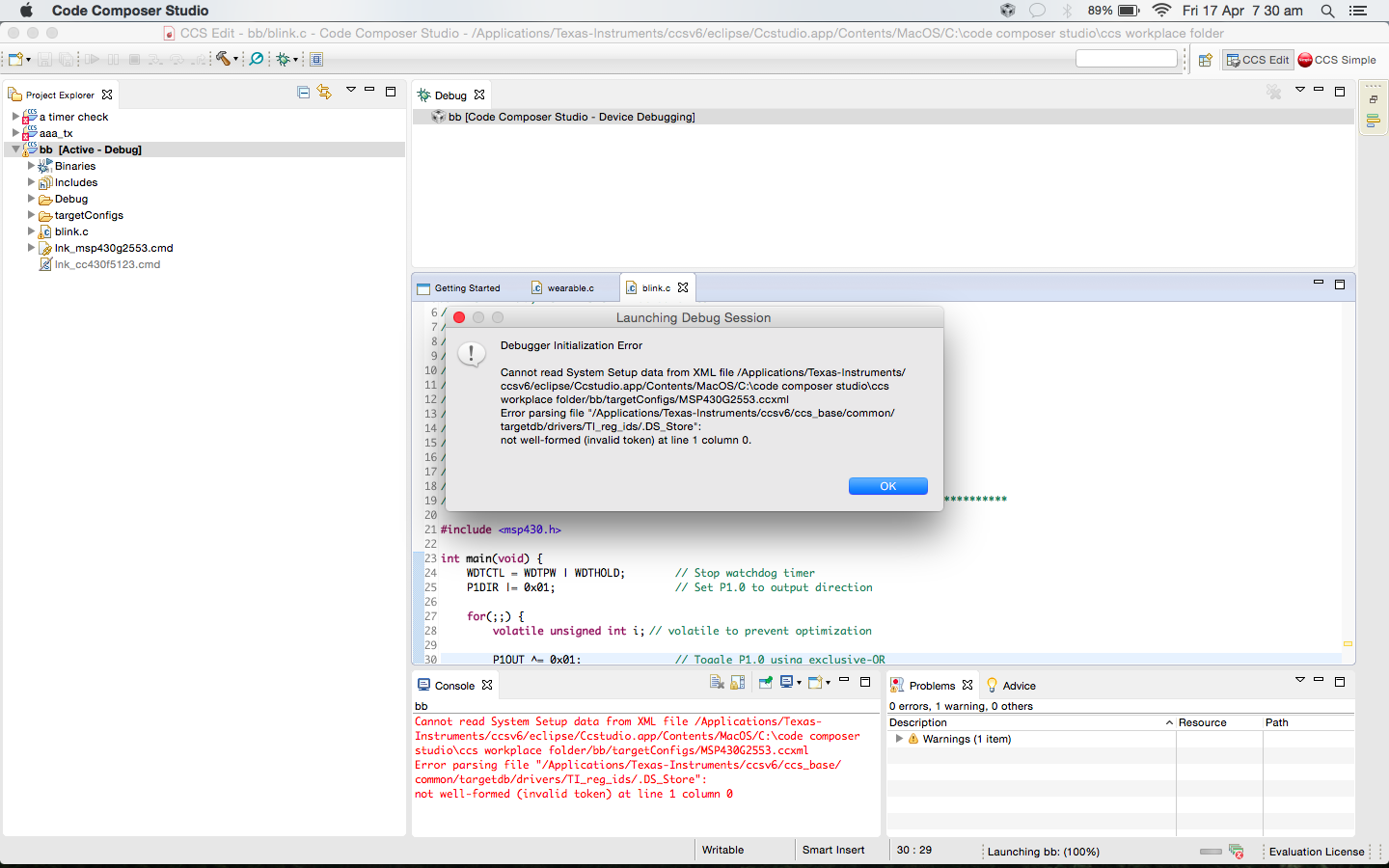Open Debug view menu triangle
Image resolution: width=1389 pixels, height=868 pixels.
(1300, 90)
